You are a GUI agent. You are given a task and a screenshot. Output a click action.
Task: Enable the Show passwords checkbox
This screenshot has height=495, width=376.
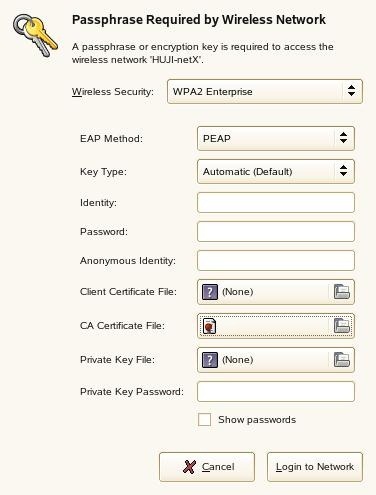(204, 419)
